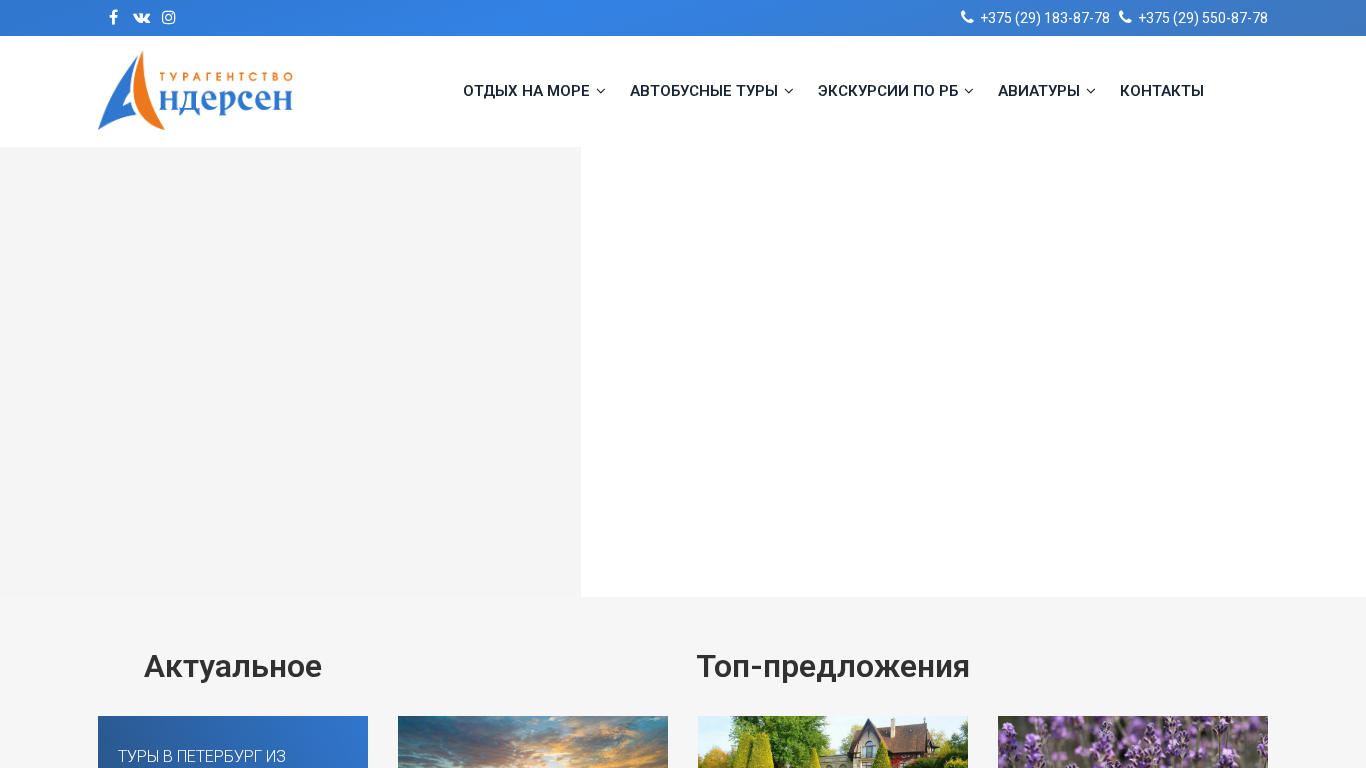Click the phone icon before +375 (29) 550-87-78
This screenshot has height=768, width=1366.
1125,17
